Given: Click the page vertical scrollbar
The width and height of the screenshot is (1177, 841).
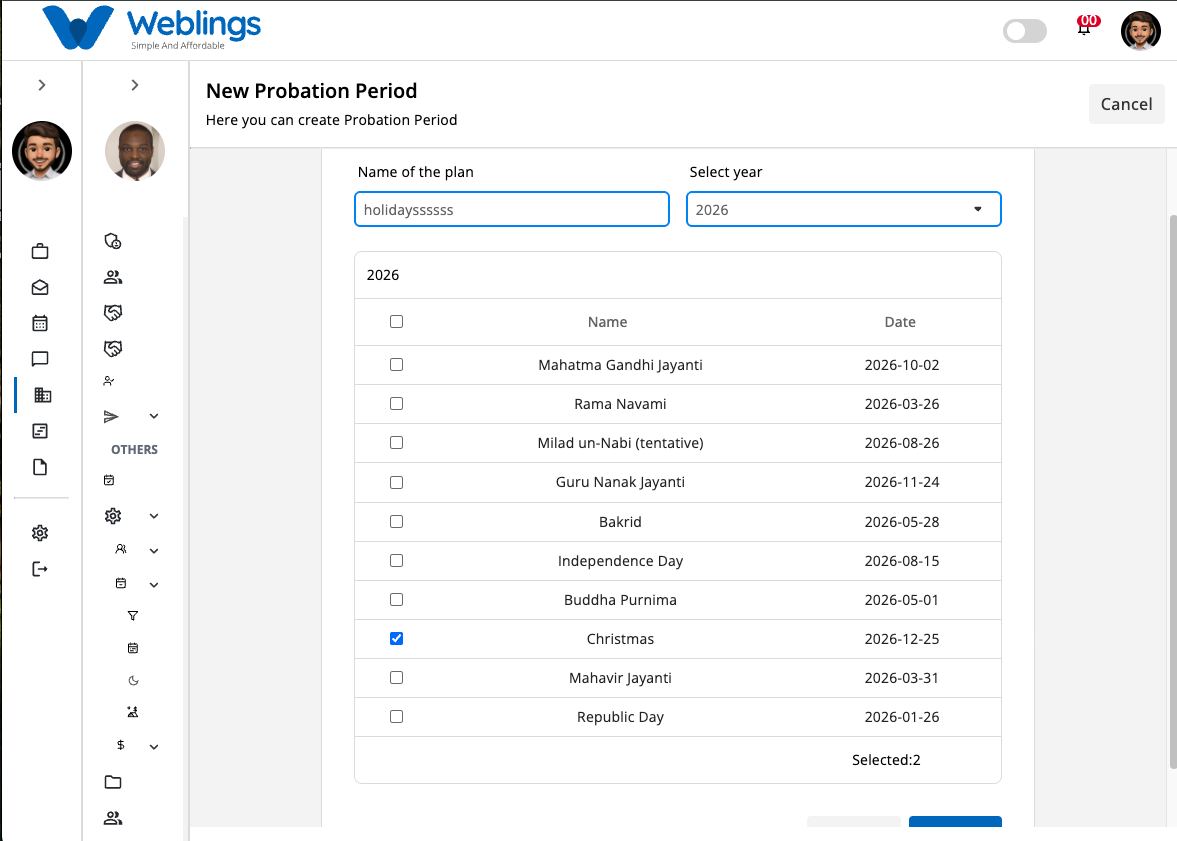Looking at the screenshot, I should [1172, 492].
